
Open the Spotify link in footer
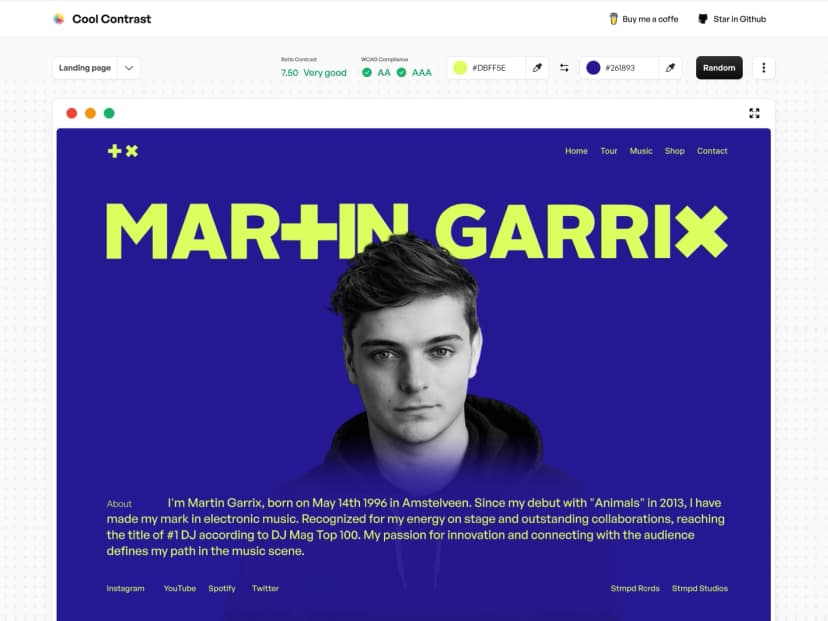click(222, 588)
